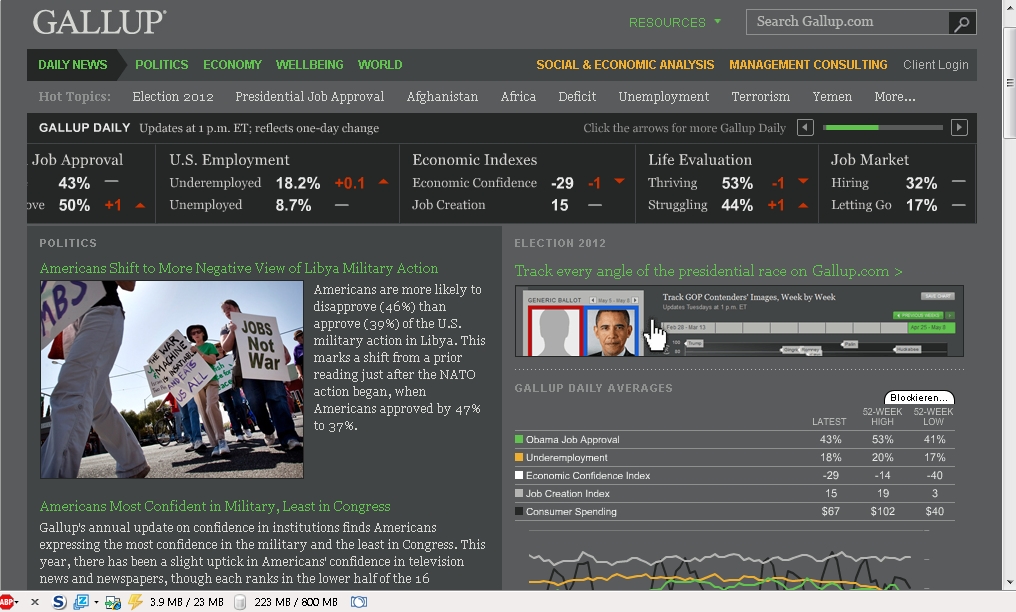Select the Underemployment row label
Screen dimensions: 1016x612
point(567,458)
